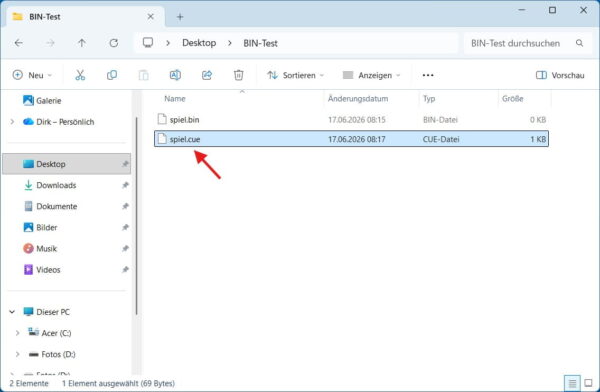The image size is (600, 392).
Task: Click the Share icon in toolbar
Action: [207, 75]
